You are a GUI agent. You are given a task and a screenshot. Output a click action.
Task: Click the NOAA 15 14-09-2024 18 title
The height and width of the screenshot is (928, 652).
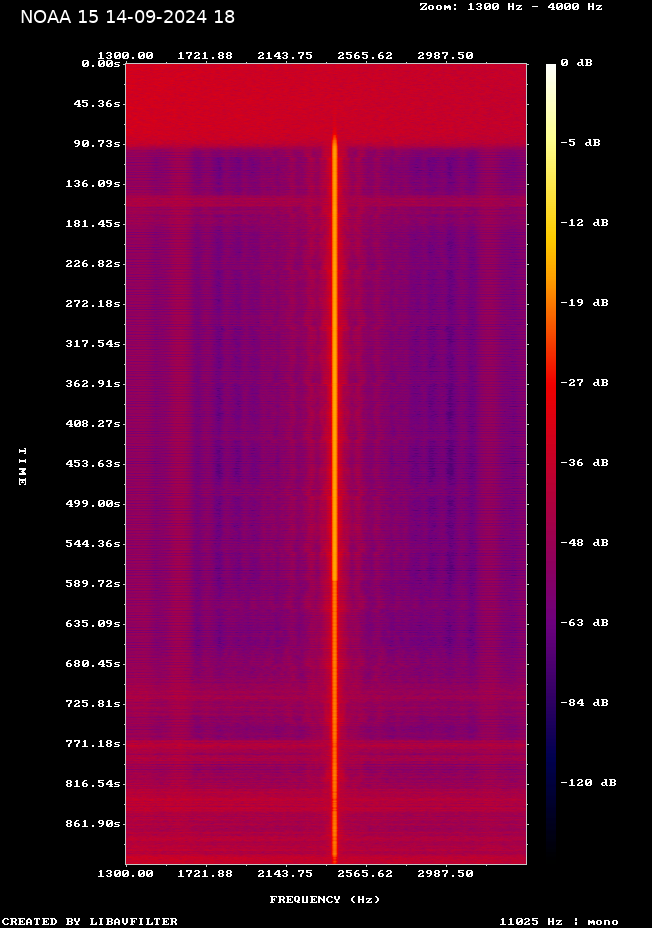tap(127, 17)
